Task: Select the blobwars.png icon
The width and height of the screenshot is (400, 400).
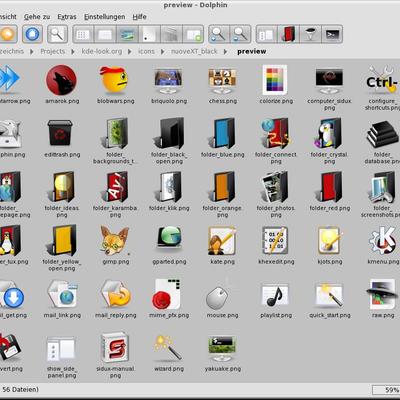Action: click(x=114, y=80)
